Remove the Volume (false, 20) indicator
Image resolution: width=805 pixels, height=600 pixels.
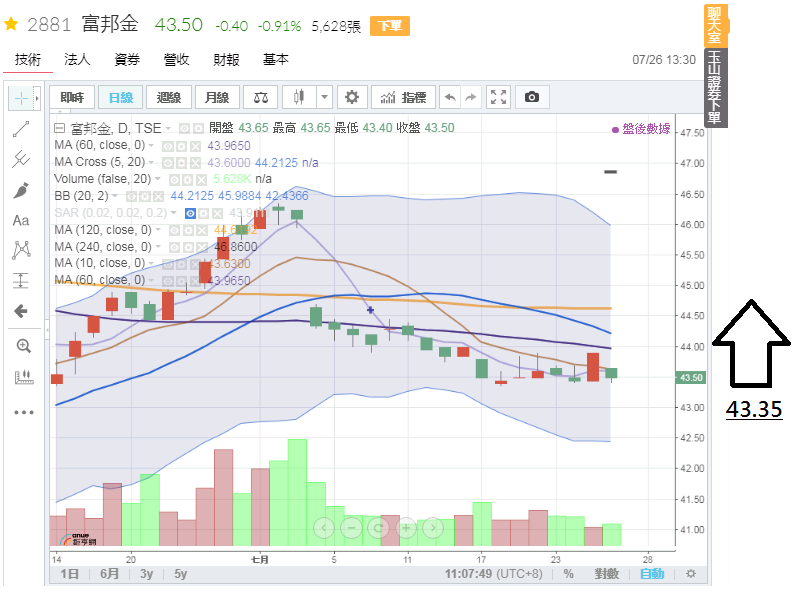[x=201, y=180]
